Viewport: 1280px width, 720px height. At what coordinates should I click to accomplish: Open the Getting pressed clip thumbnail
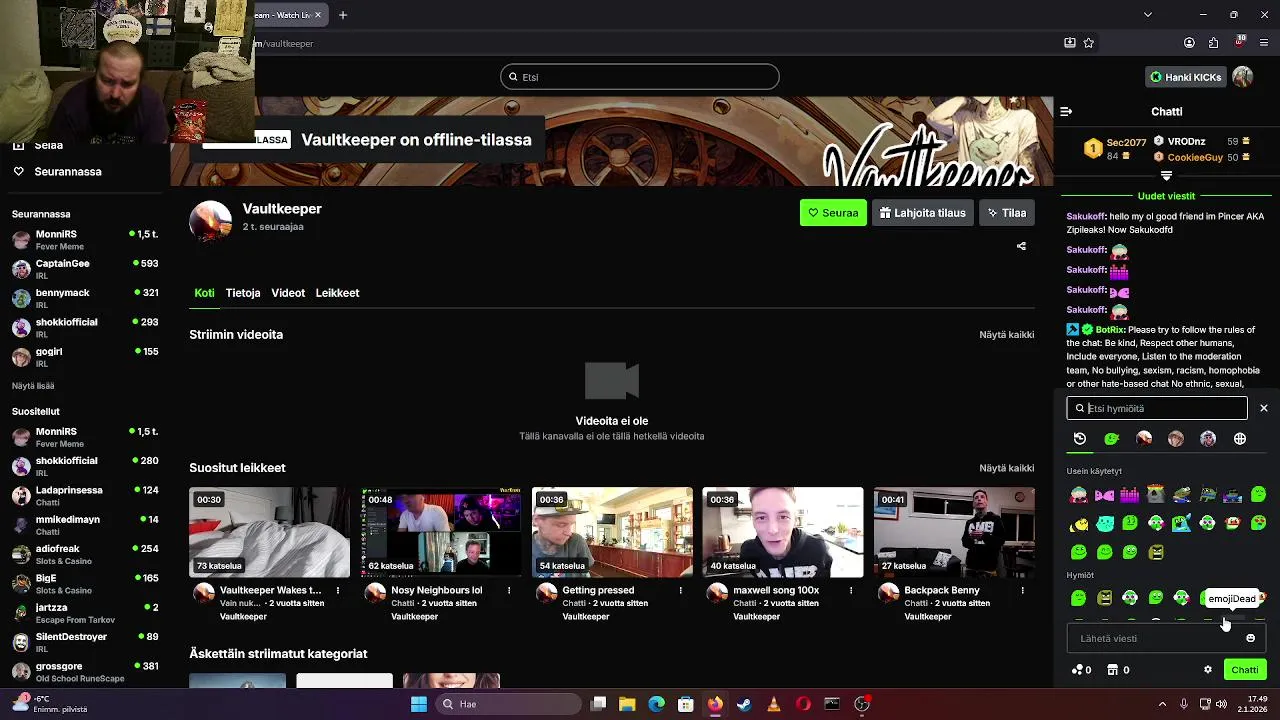pos(612,532)
